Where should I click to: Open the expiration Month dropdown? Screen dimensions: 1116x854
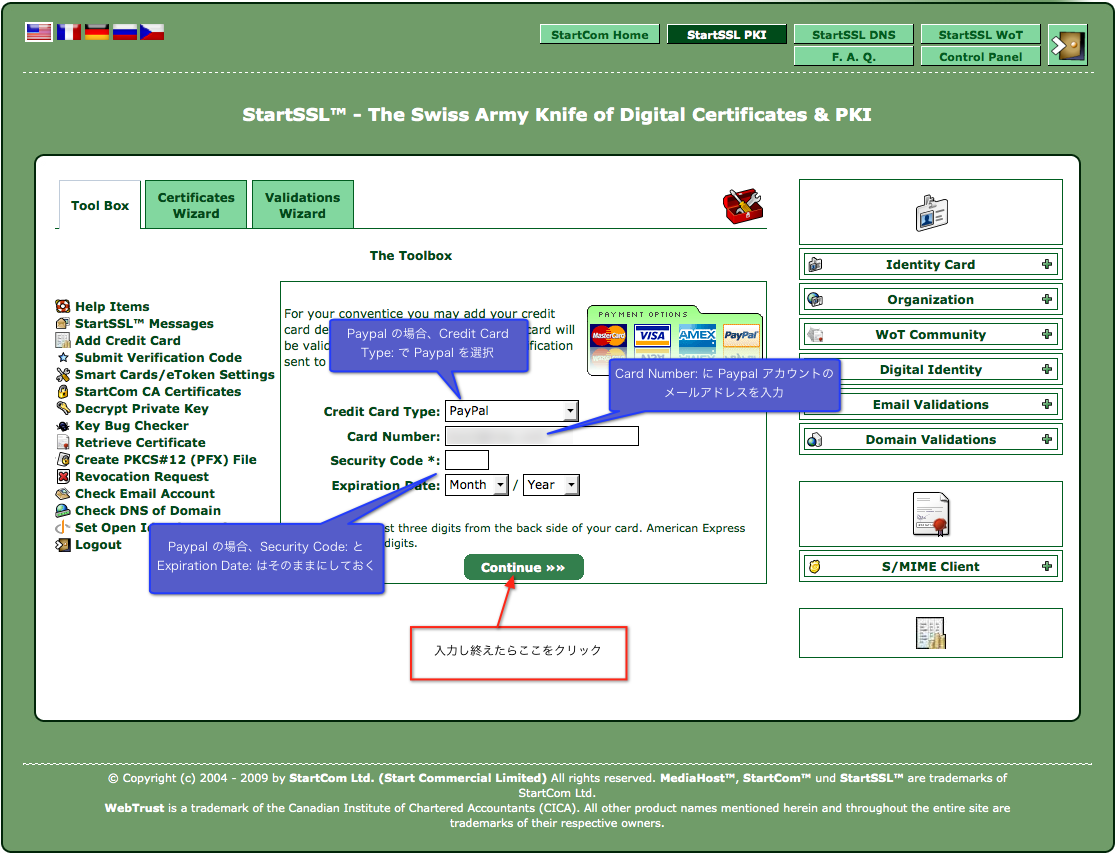coord(476,485)
